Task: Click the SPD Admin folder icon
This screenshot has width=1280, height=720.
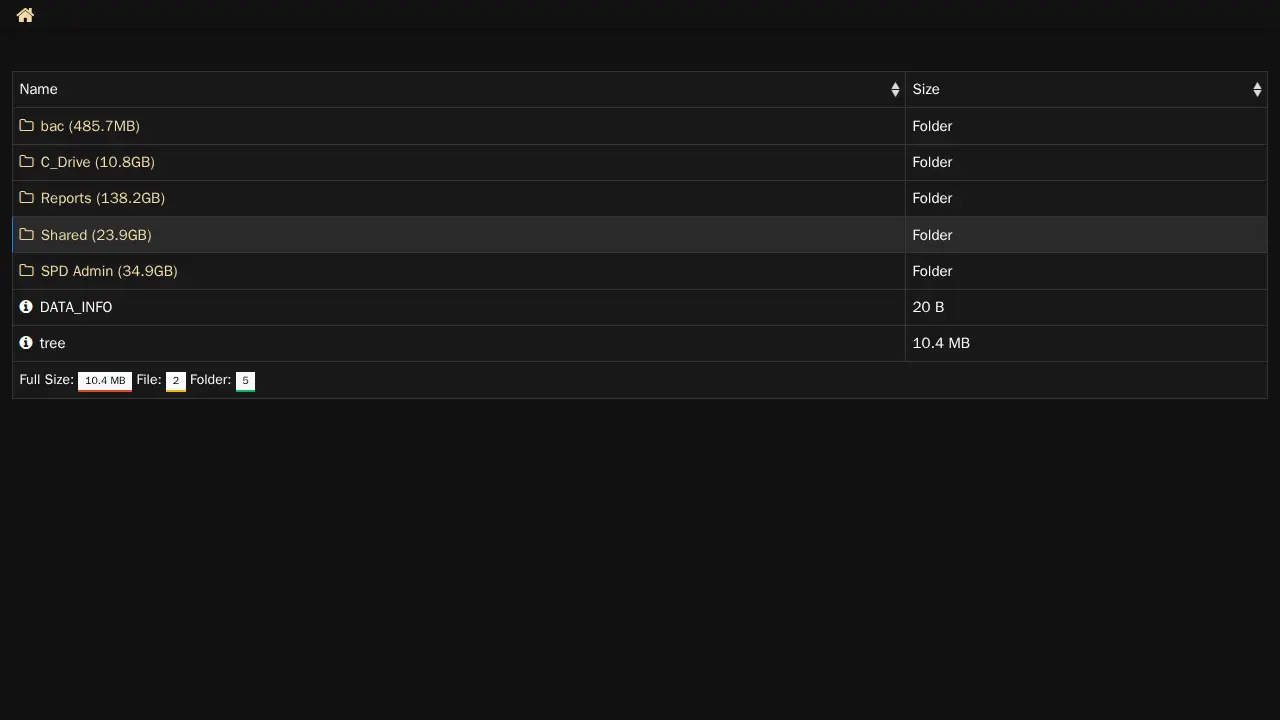Action: tap(27, 271)
